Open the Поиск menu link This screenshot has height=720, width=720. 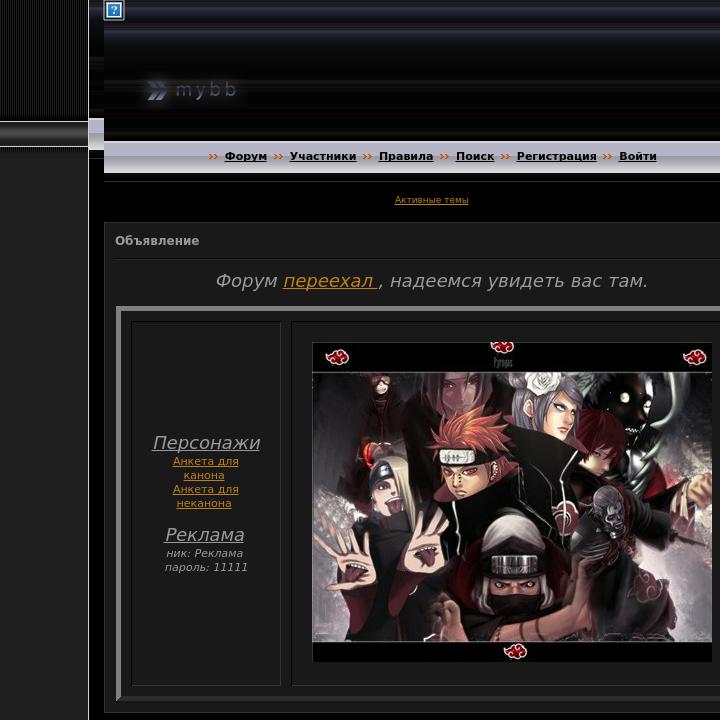tap(475, 156)
